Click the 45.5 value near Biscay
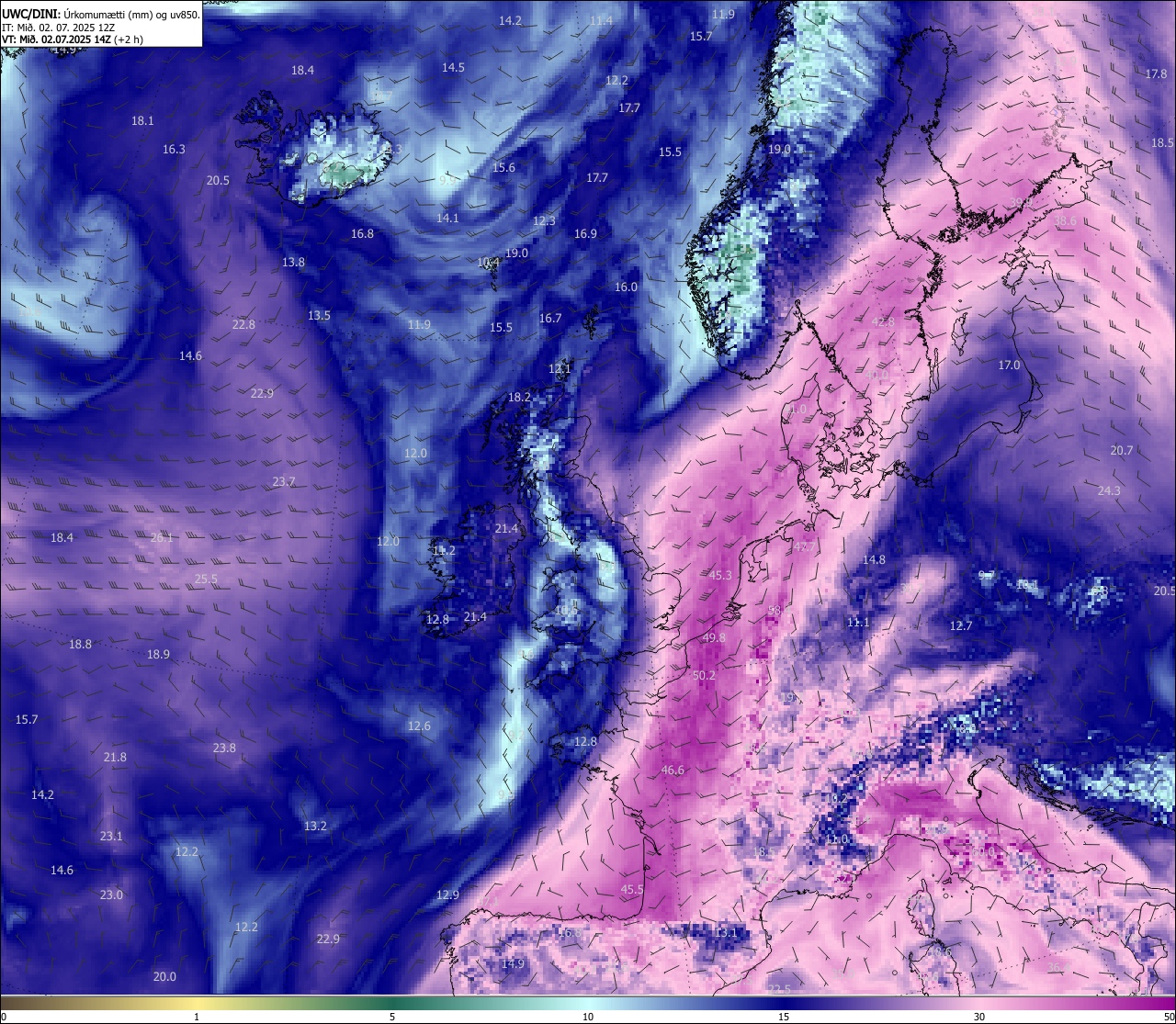This screenshot has width=1176, height=1024. coord(632,889)
